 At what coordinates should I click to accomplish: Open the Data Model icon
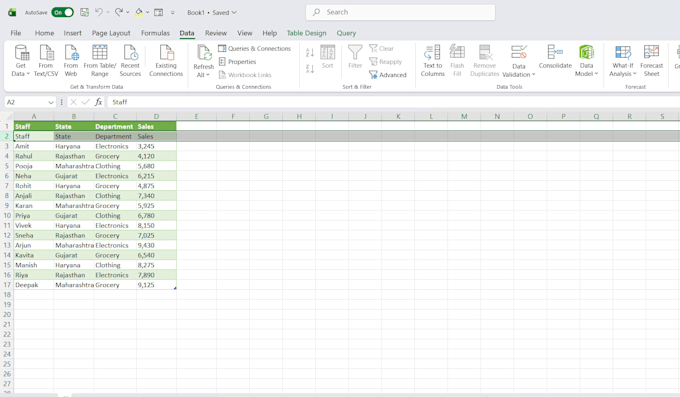click(586, 53)
